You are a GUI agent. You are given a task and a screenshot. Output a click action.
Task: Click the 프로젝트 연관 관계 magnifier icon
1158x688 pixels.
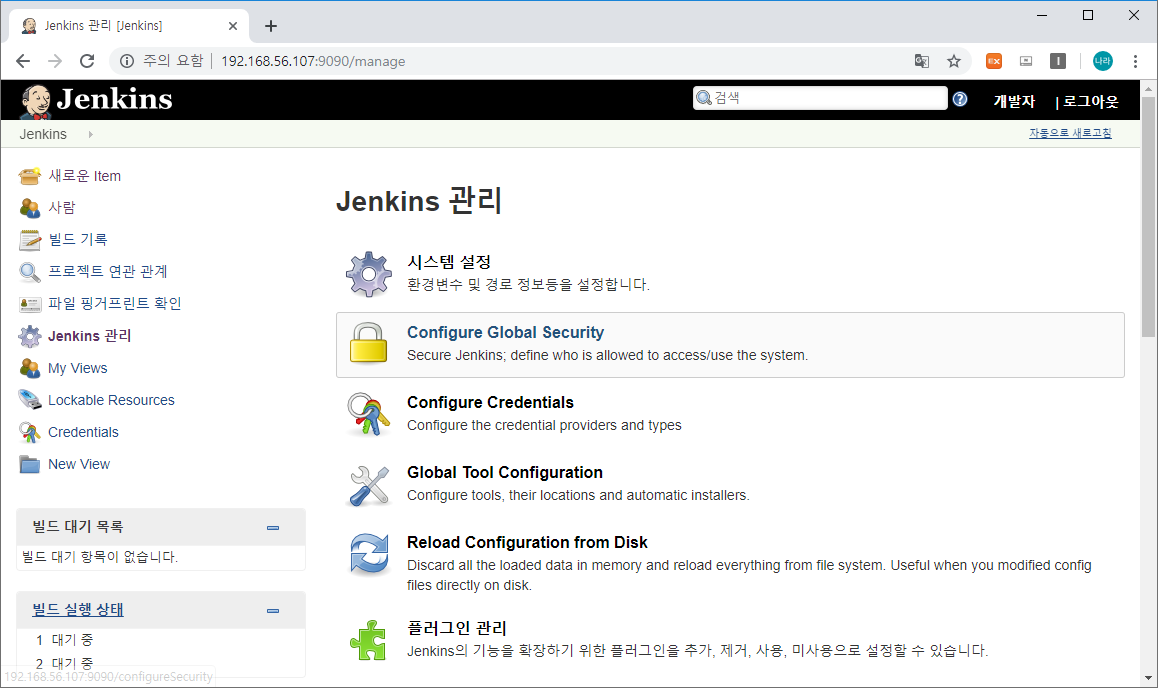tap(30, 272)
